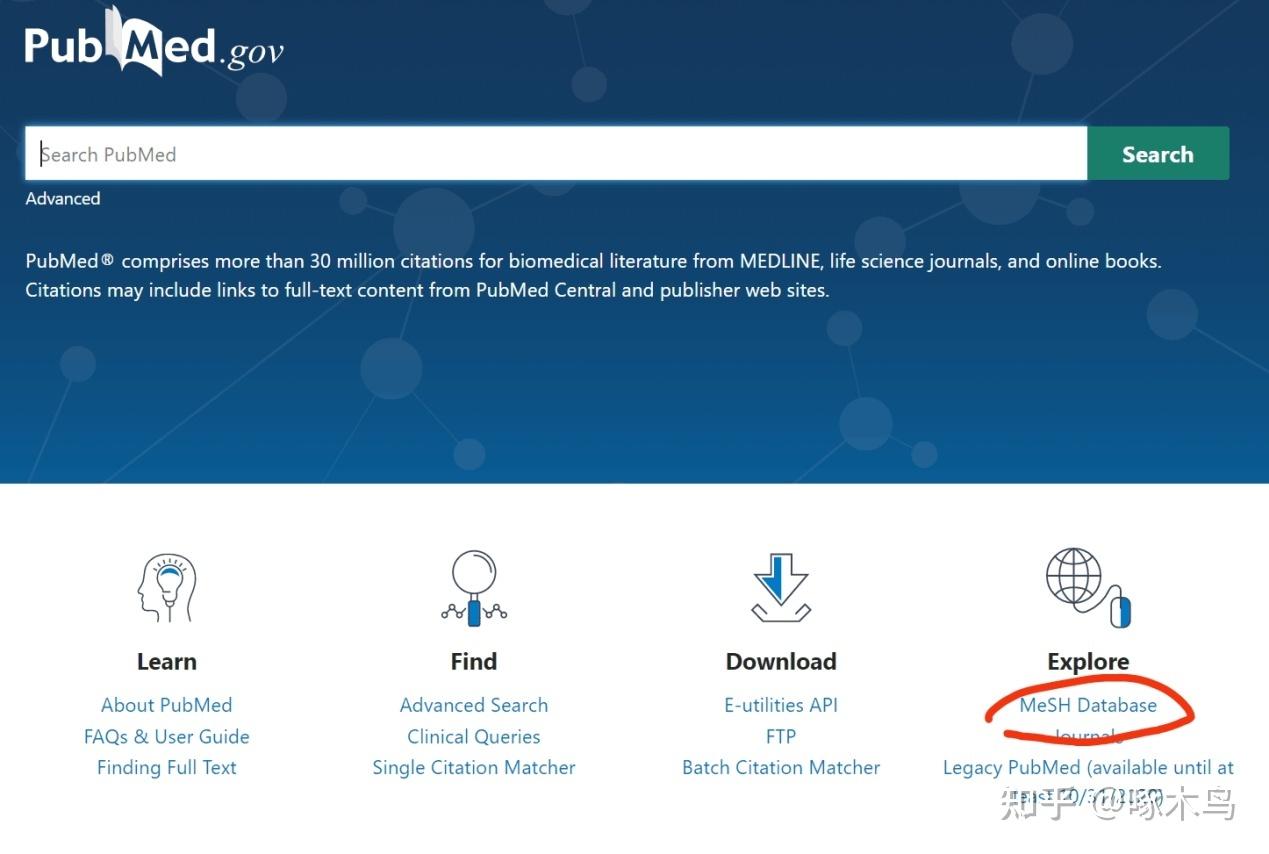Viewport: 1269px width, 854px height.
Task: Click the green Search button
Action: coord(1158,154)
